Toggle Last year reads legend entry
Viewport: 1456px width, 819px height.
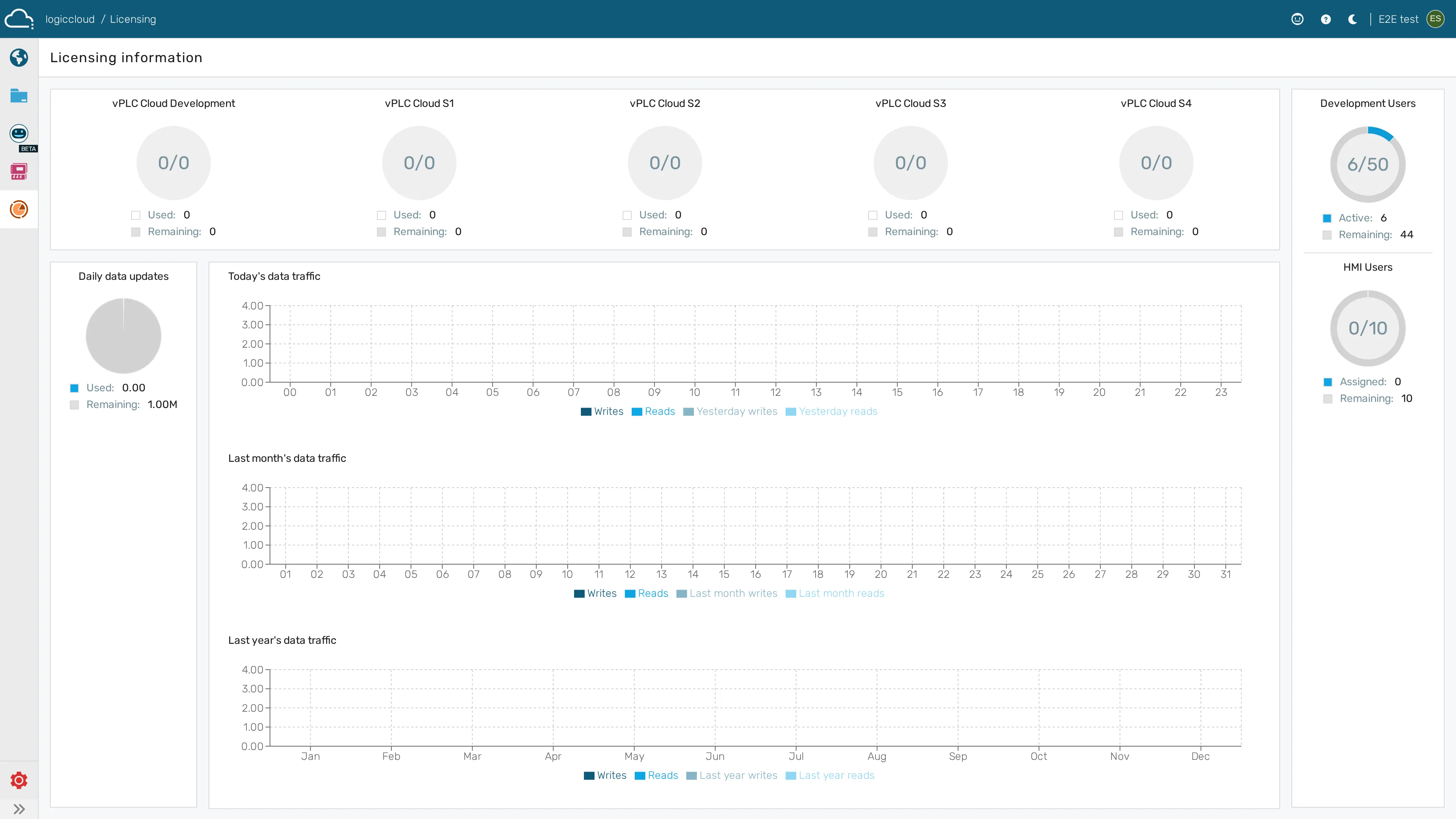click(830, 775)
